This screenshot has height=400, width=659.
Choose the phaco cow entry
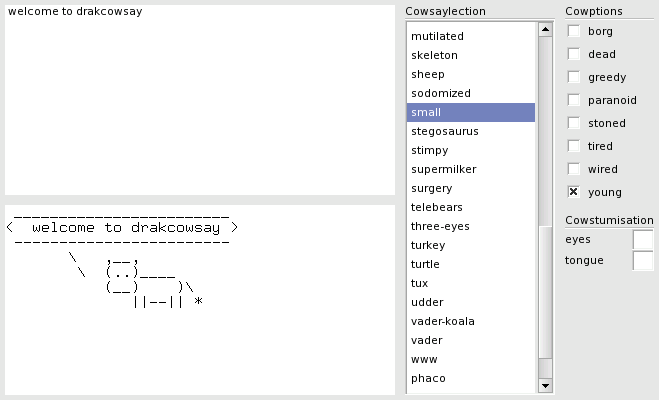click(x=428, y=378)
